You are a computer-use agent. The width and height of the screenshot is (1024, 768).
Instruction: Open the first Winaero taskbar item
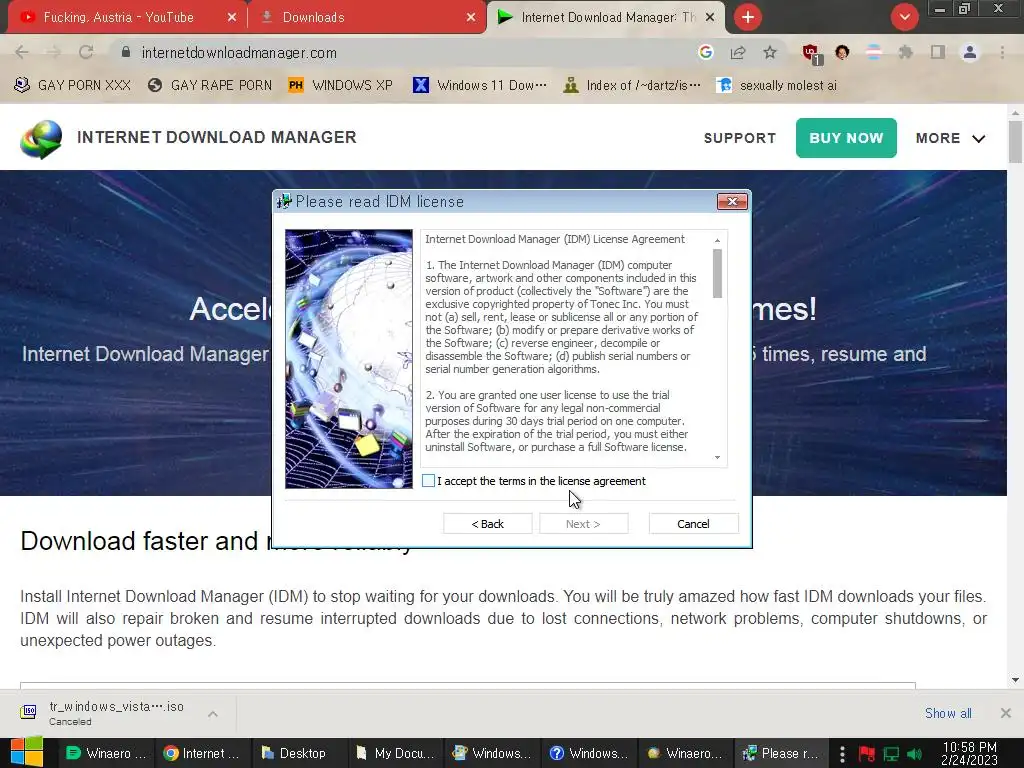tap(106, 754)
